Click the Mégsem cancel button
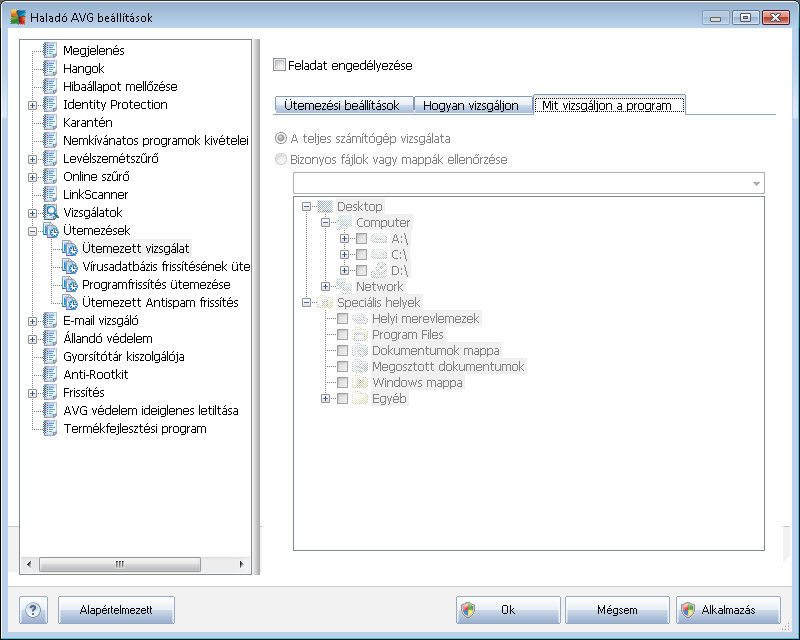The width and height of the screenshot is (800, 640). pos(617,610)
